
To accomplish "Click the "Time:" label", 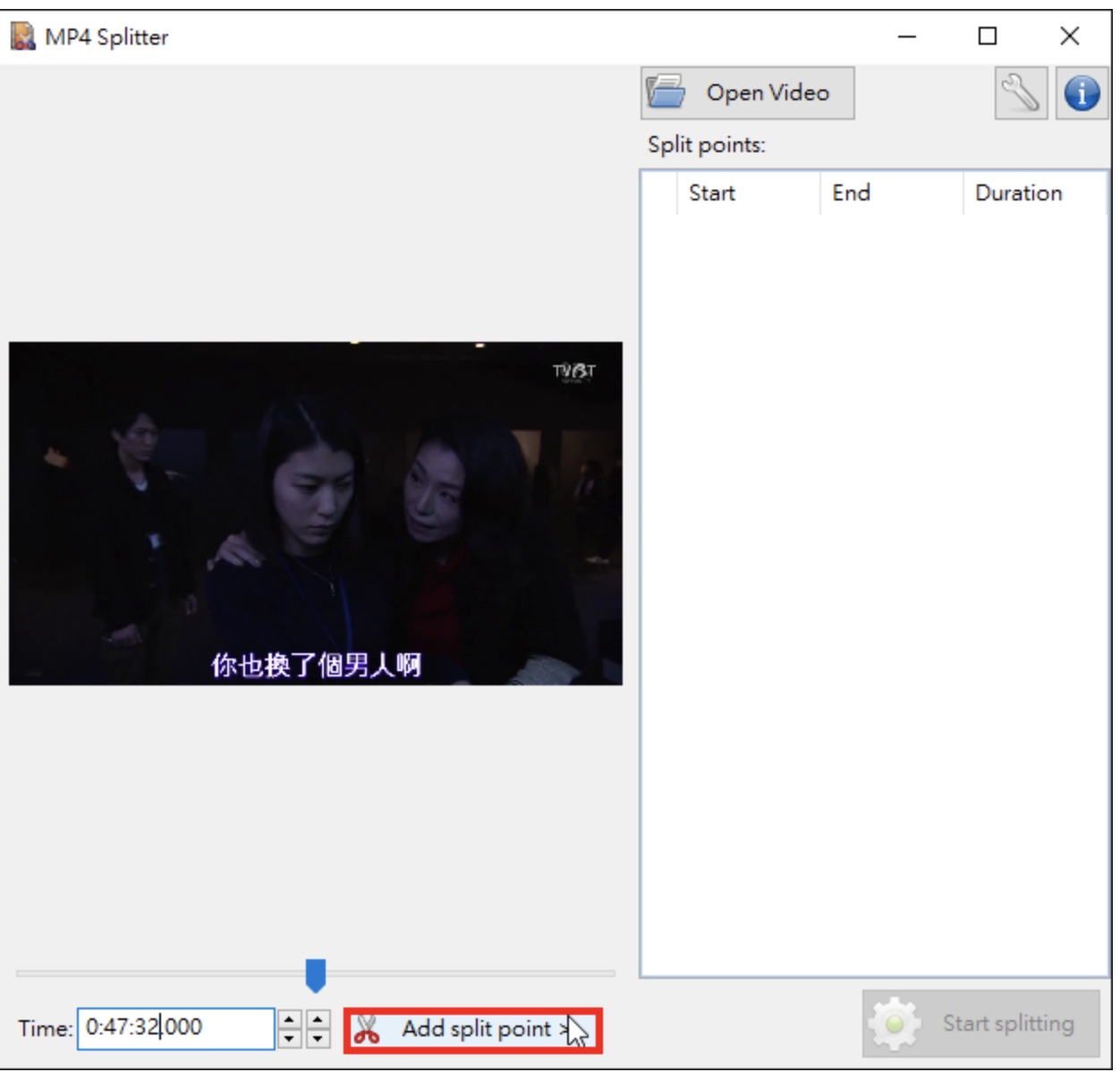I will (x=45, y=1029).
